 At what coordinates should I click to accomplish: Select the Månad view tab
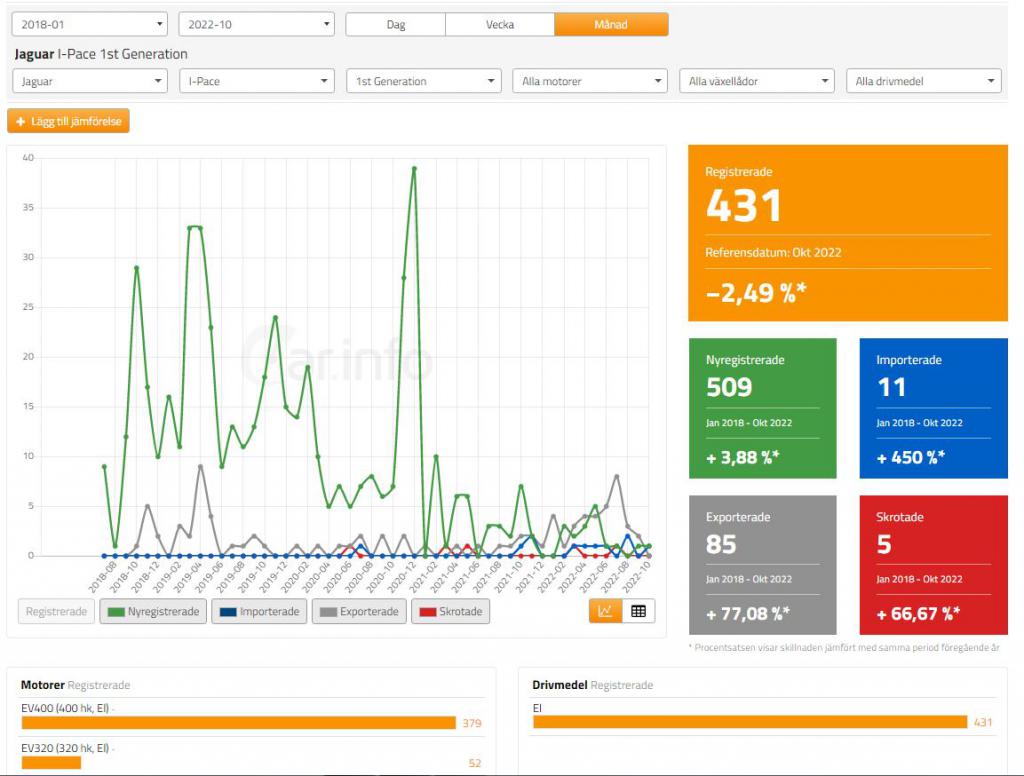click(x=611, y=25)
